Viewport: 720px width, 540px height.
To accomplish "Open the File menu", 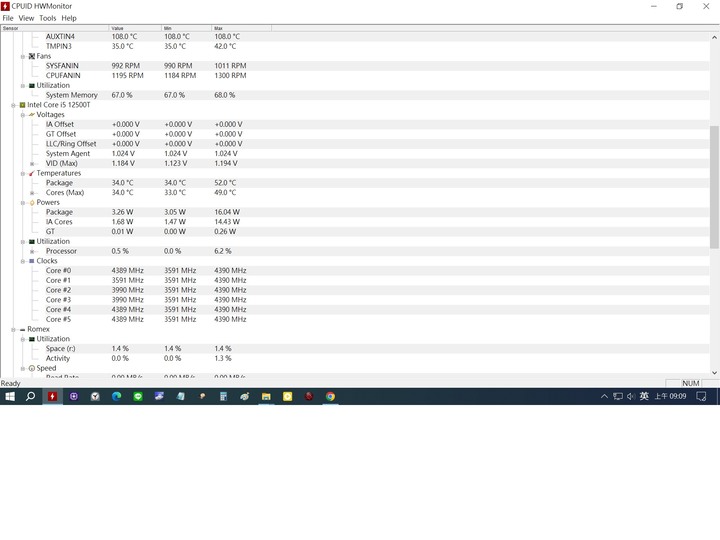I will (8, 18).
